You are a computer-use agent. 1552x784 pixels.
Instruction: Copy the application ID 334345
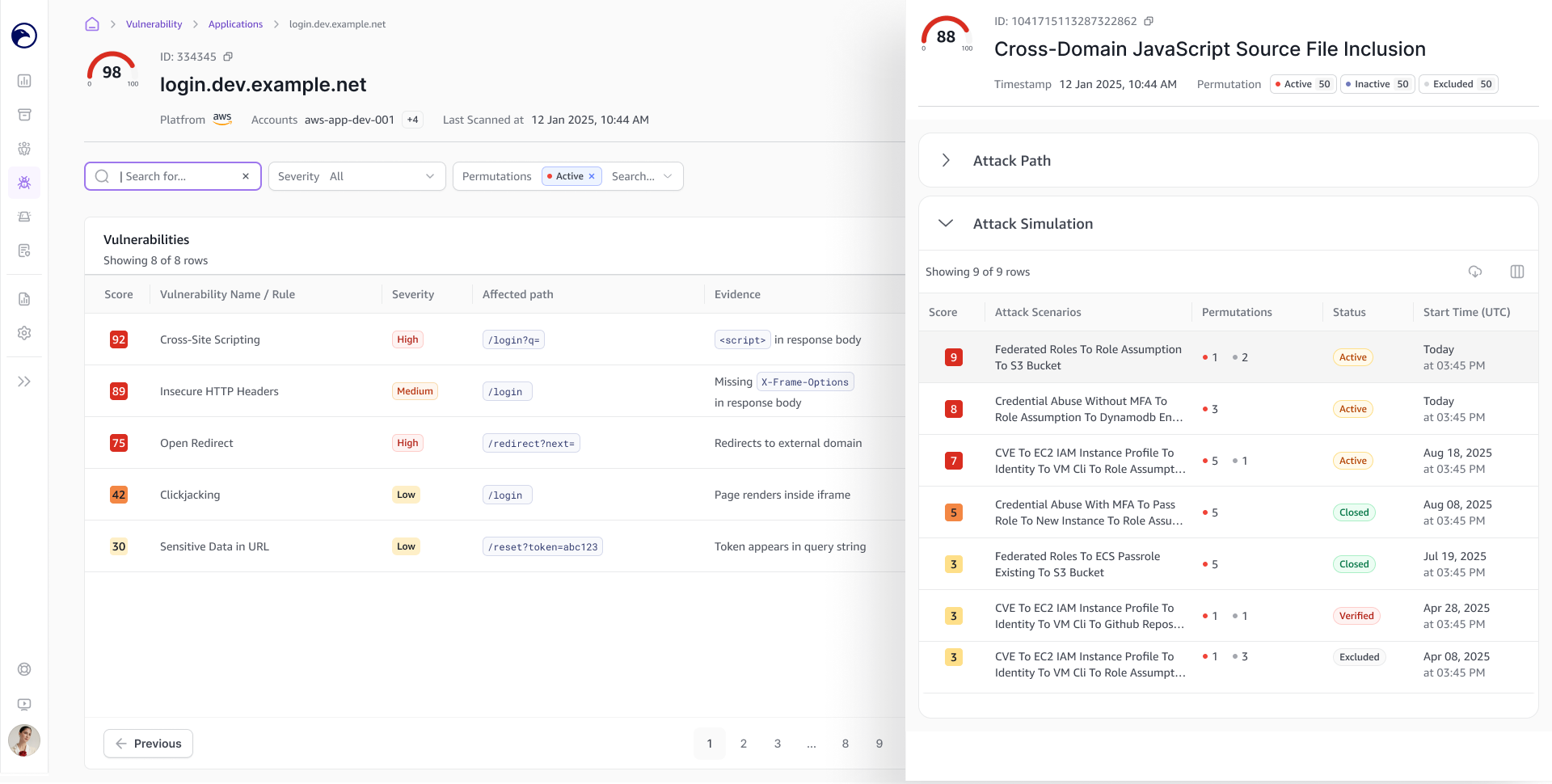[x=228, y=57]
